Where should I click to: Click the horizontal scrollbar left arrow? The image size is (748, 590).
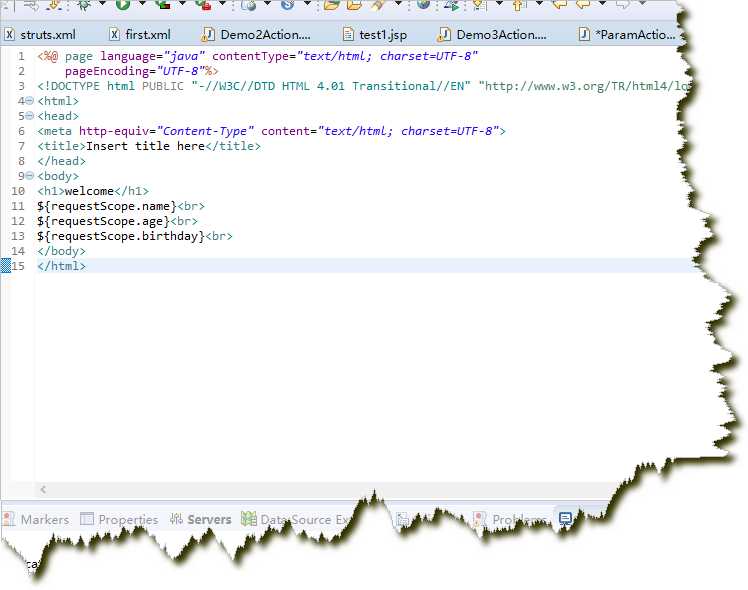[x=43, y=489]
